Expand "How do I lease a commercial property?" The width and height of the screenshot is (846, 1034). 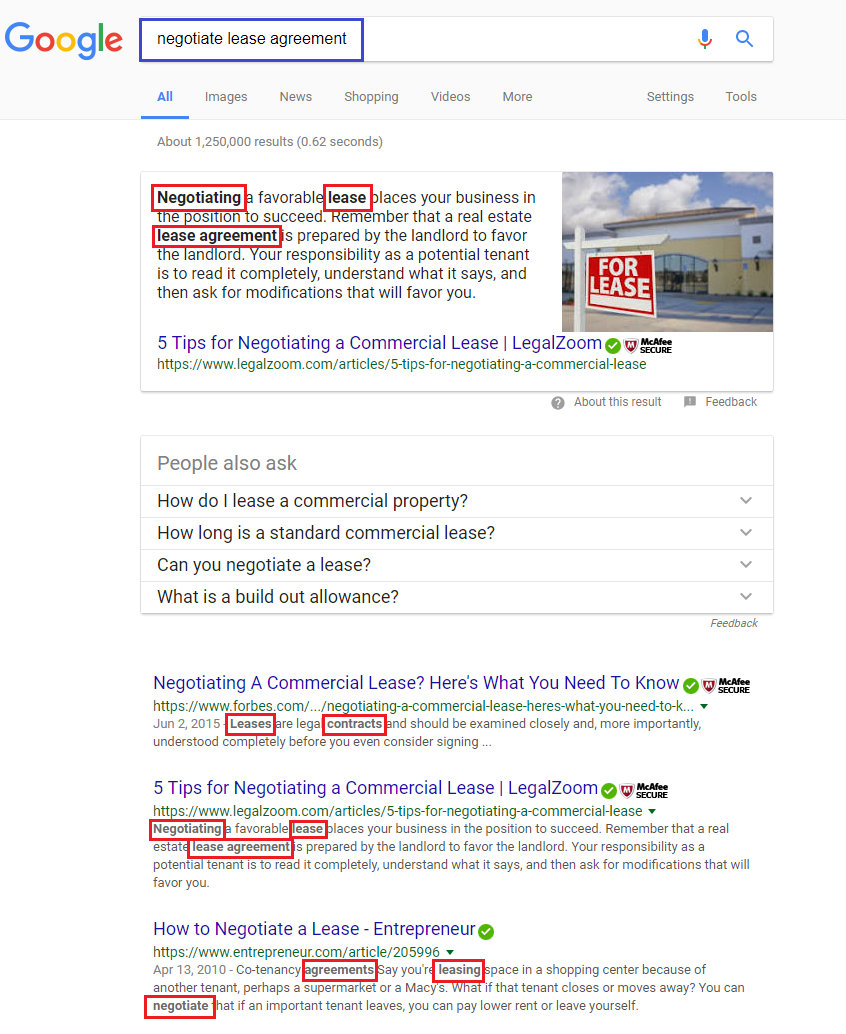pyautogui.click(x=745, y=501)
